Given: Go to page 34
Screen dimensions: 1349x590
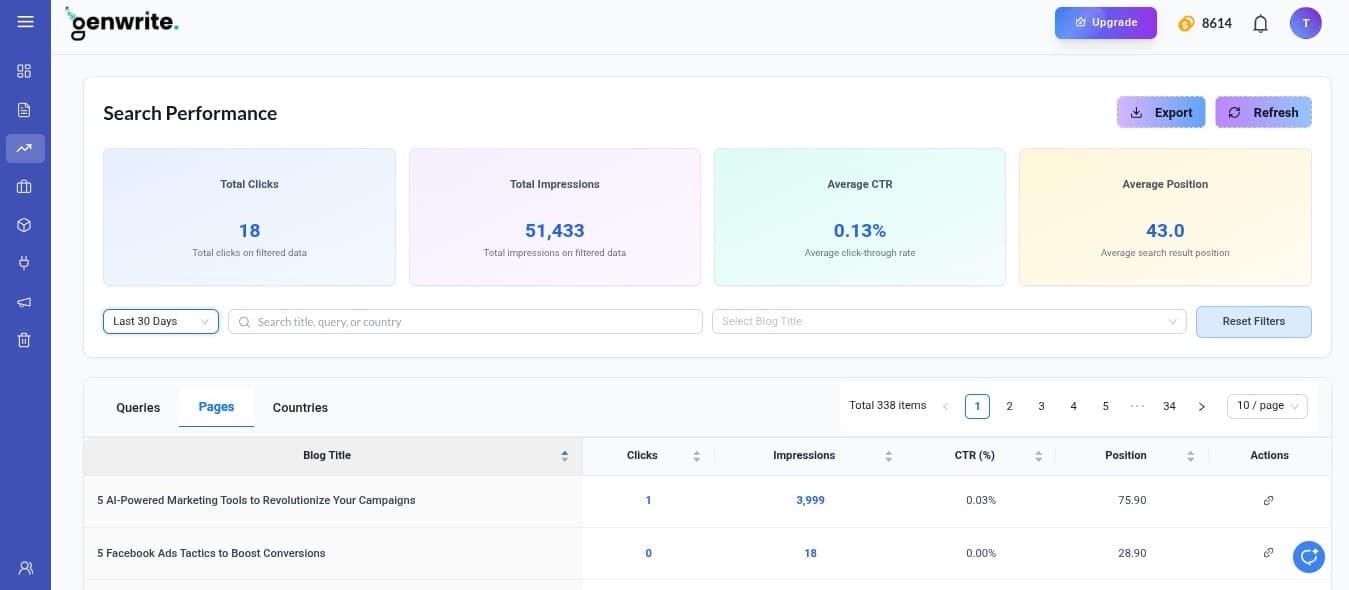Looking at the screenshot, I should click(1170, 406).
